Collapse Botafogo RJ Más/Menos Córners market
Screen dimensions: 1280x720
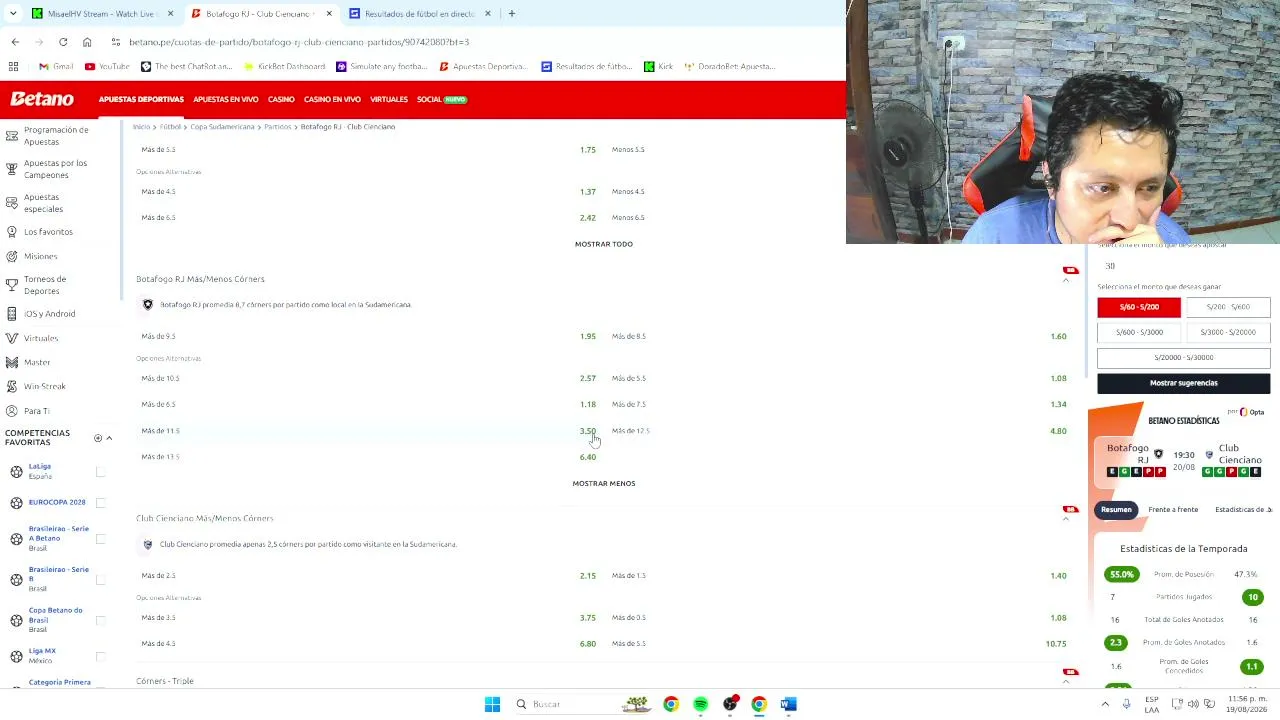[x=1065, y=281]
